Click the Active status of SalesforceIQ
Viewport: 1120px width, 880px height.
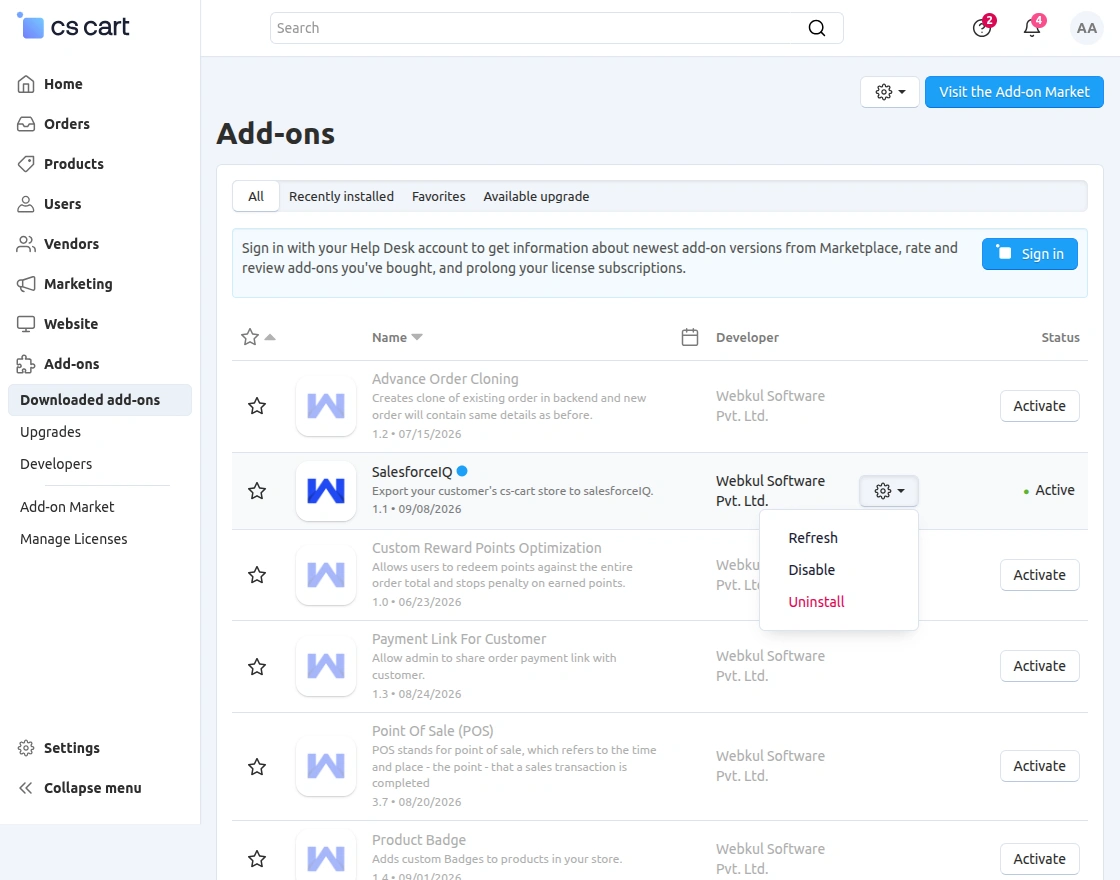tap(1049, 491)
